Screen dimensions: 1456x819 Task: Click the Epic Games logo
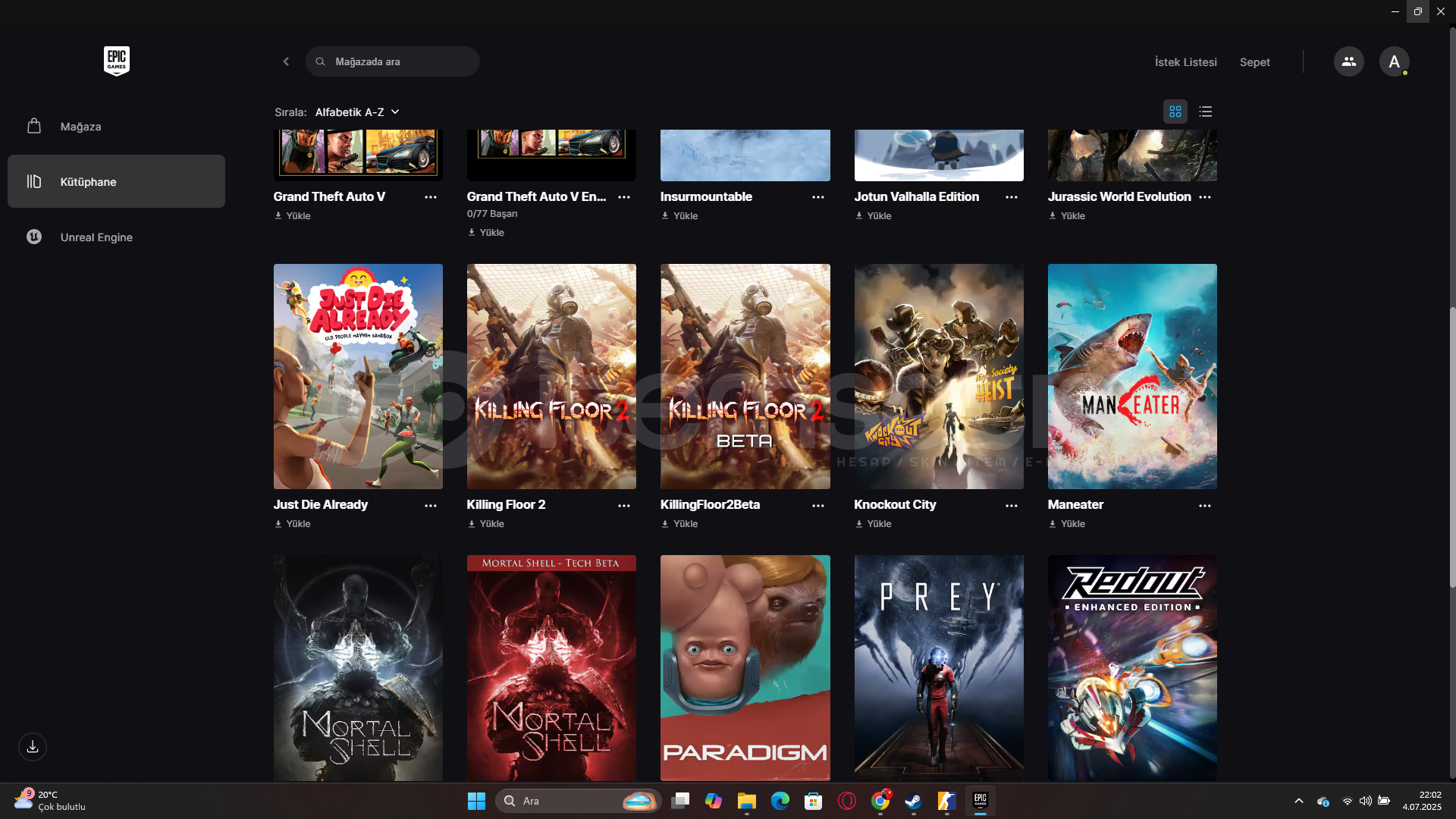tap(117, 61)
